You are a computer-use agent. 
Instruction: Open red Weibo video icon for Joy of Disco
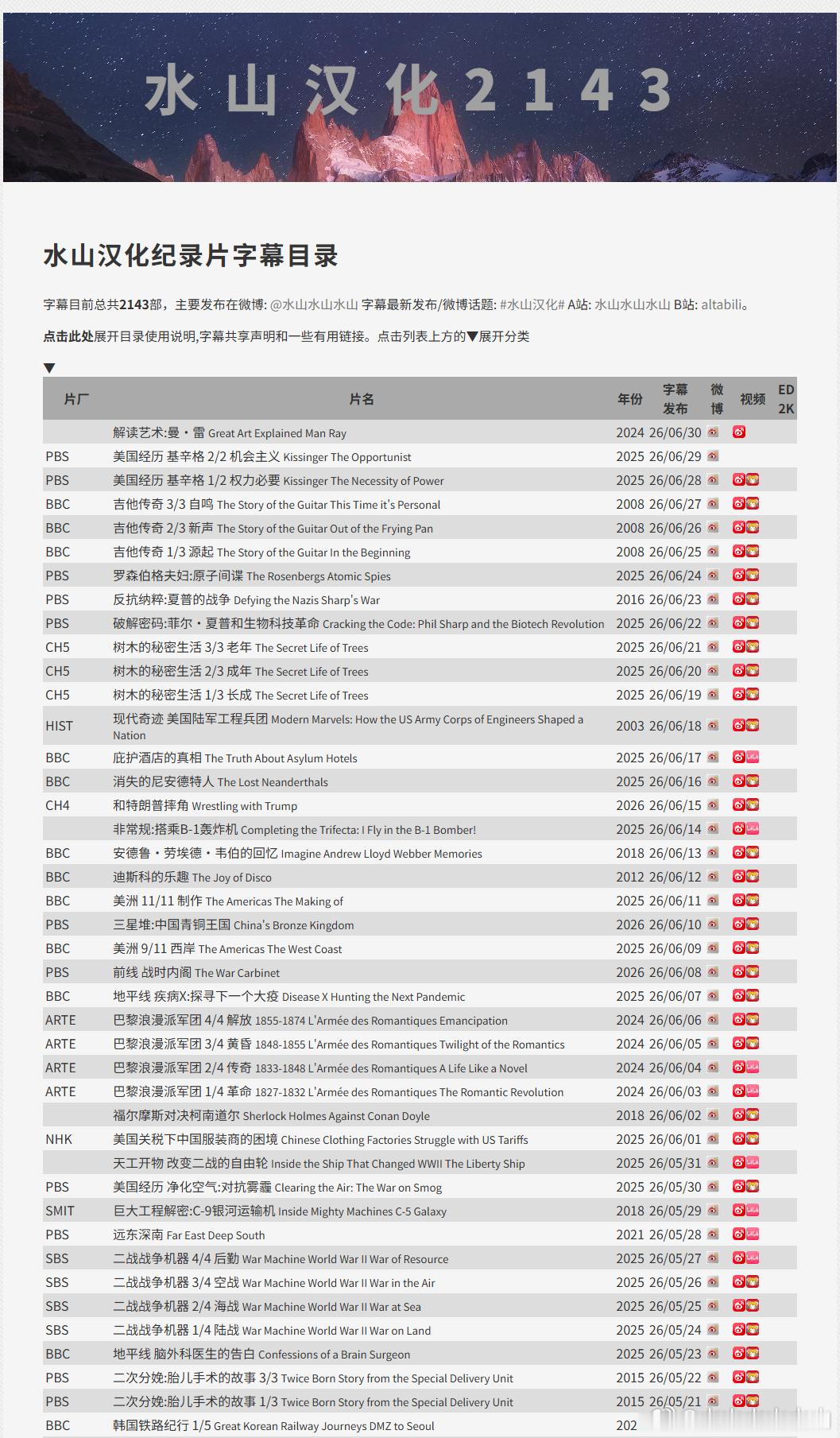coord(739,876)
